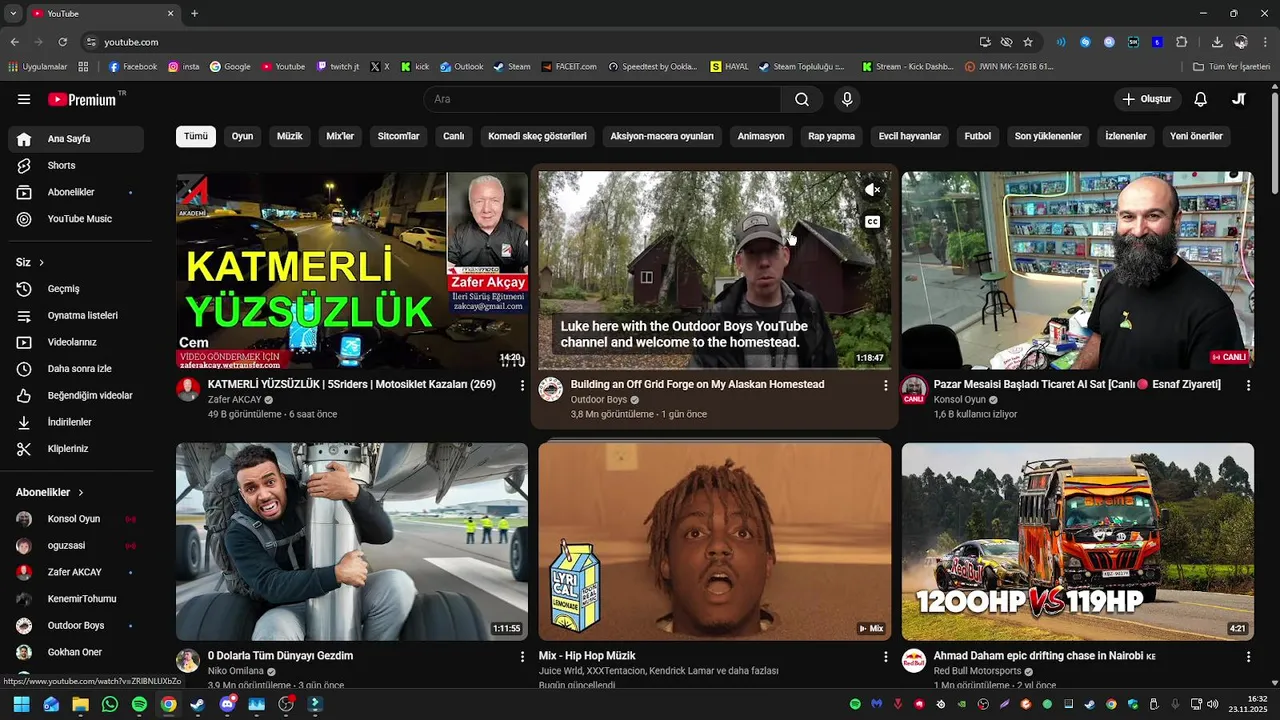Open the FACEIT.com bookmark
Image resolution: width=1280 pixels, height=720 pixels.
(x=568, y=67)
